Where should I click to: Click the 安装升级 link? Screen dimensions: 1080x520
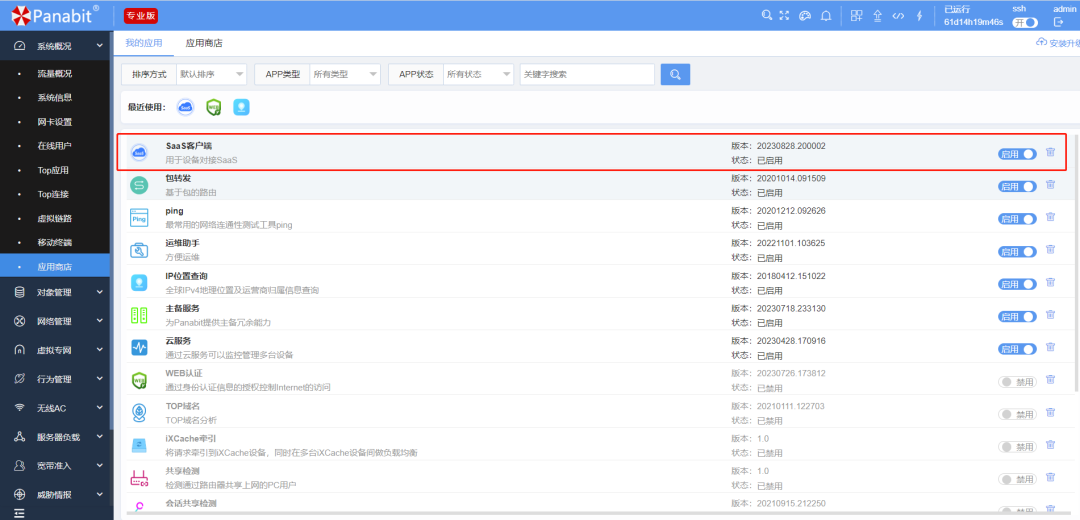click(x=1059, y=43)
